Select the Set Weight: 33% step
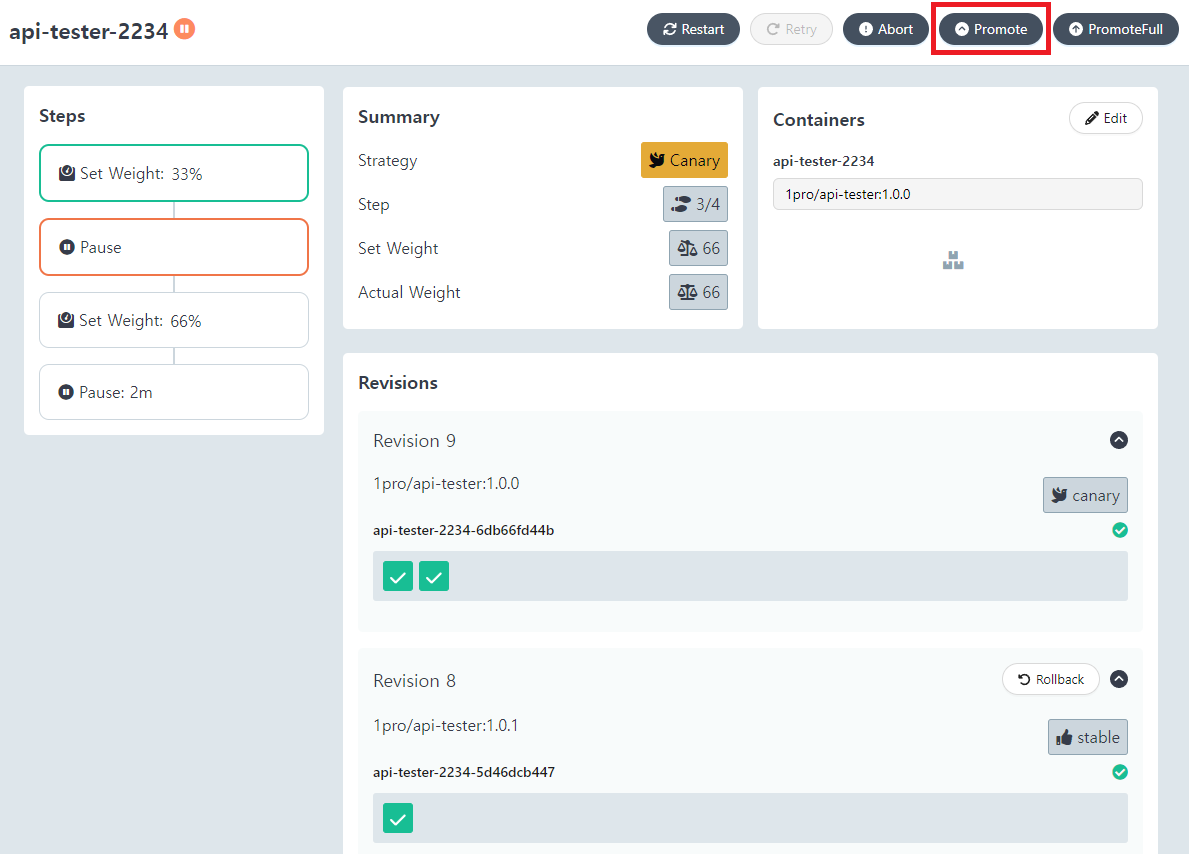Image resolution: width=1189 pixels, height=854 pixels. point(174,173)
